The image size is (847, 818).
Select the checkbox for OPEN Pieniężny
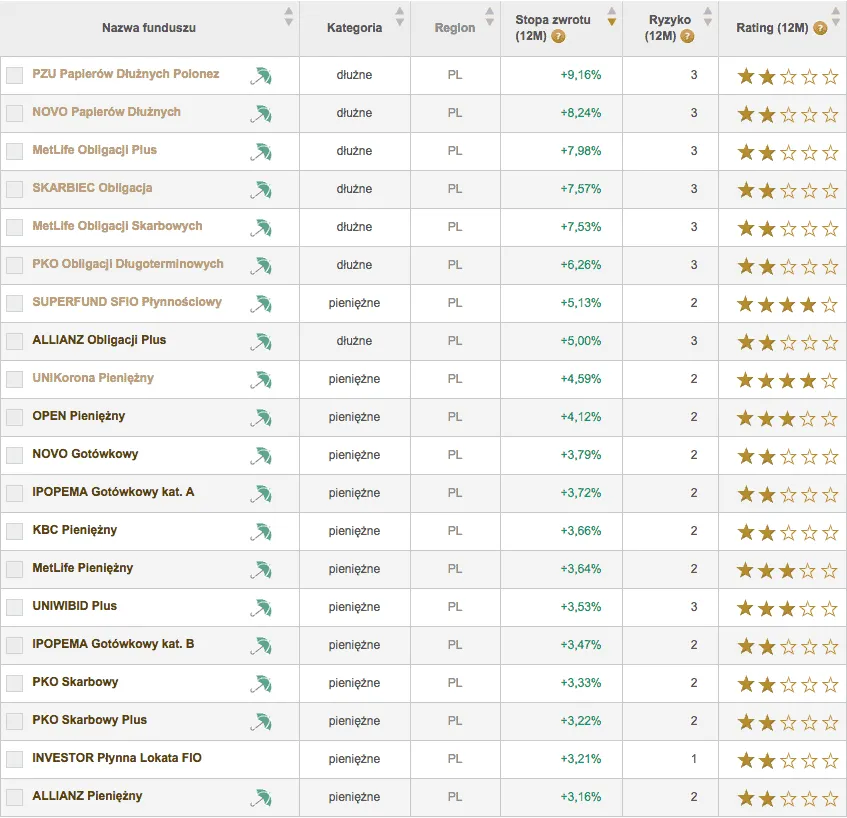coord(15,417)
